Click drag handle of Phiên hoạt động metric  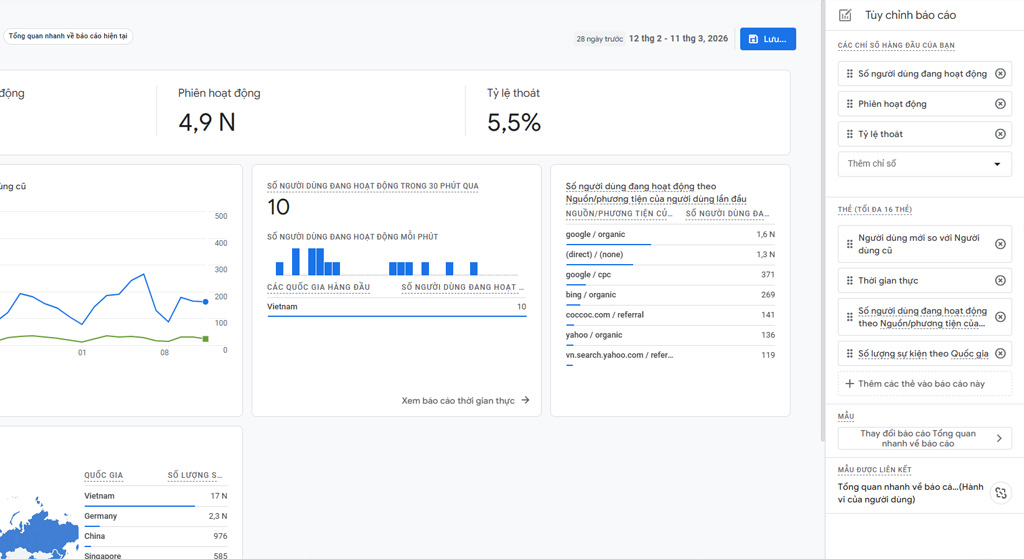point(850,104)
